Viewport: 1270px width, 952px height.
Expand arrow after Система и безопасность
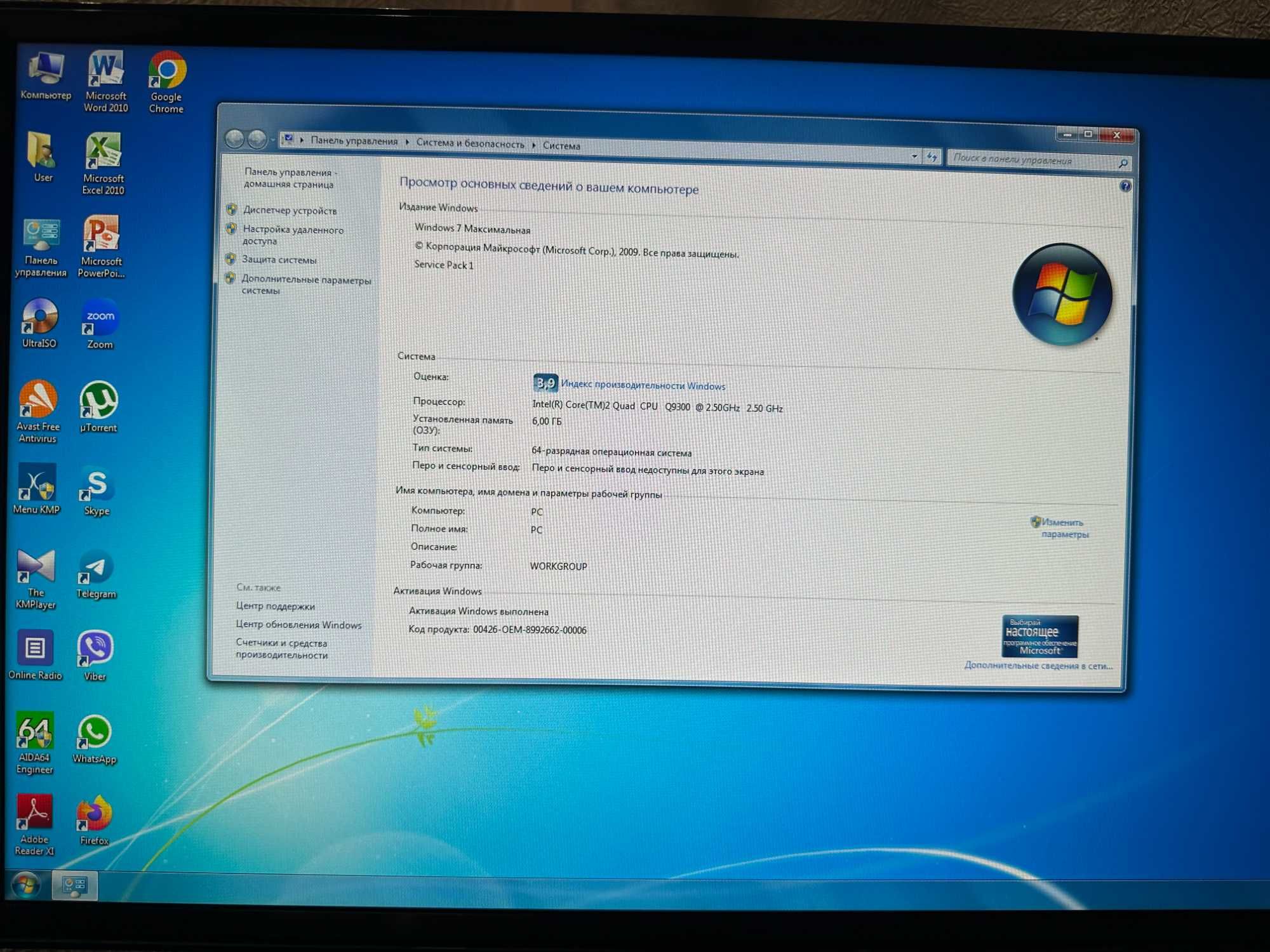pos(533,145)
